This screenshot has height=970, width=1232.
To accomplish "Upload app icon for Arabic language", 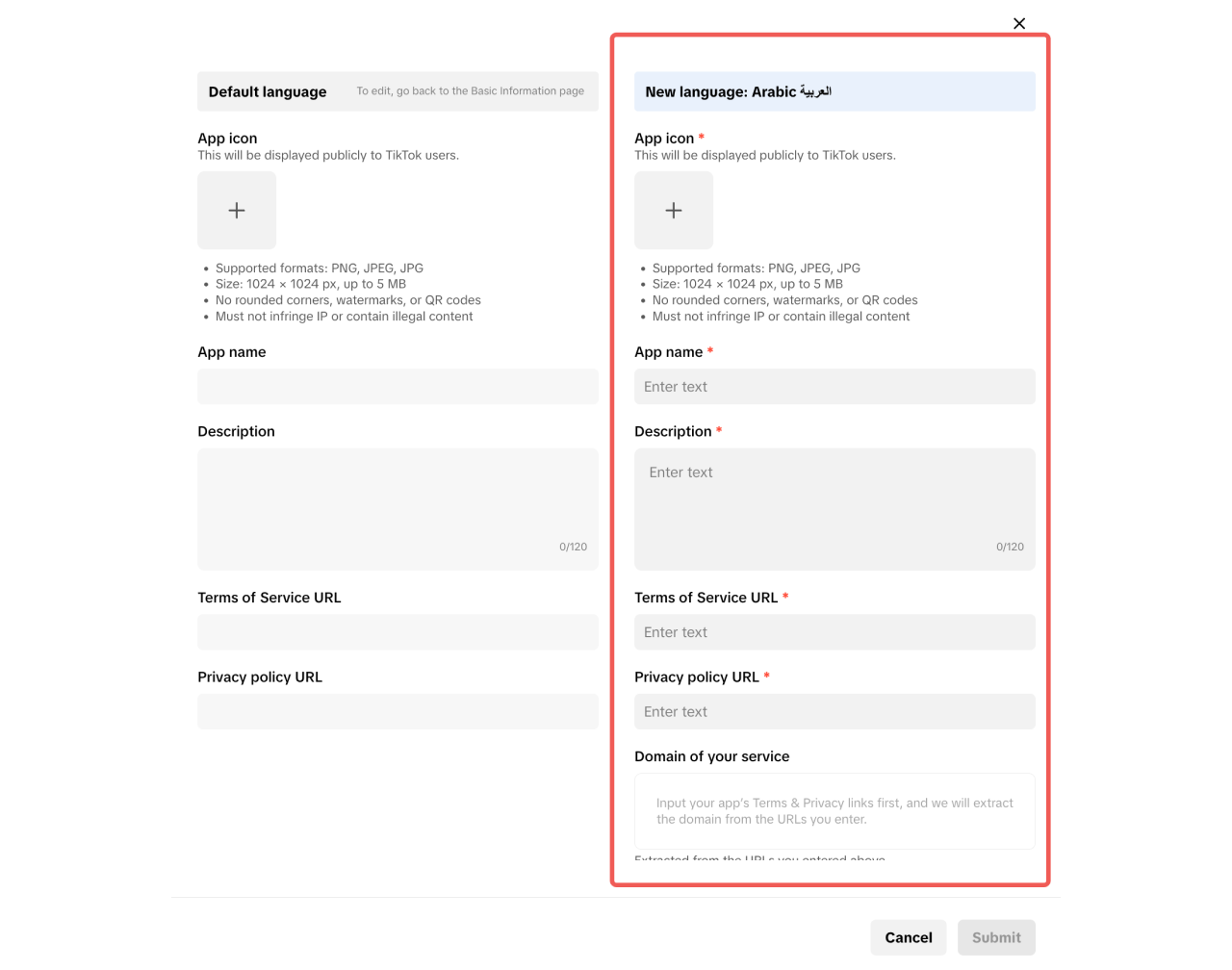I will 674,211.
